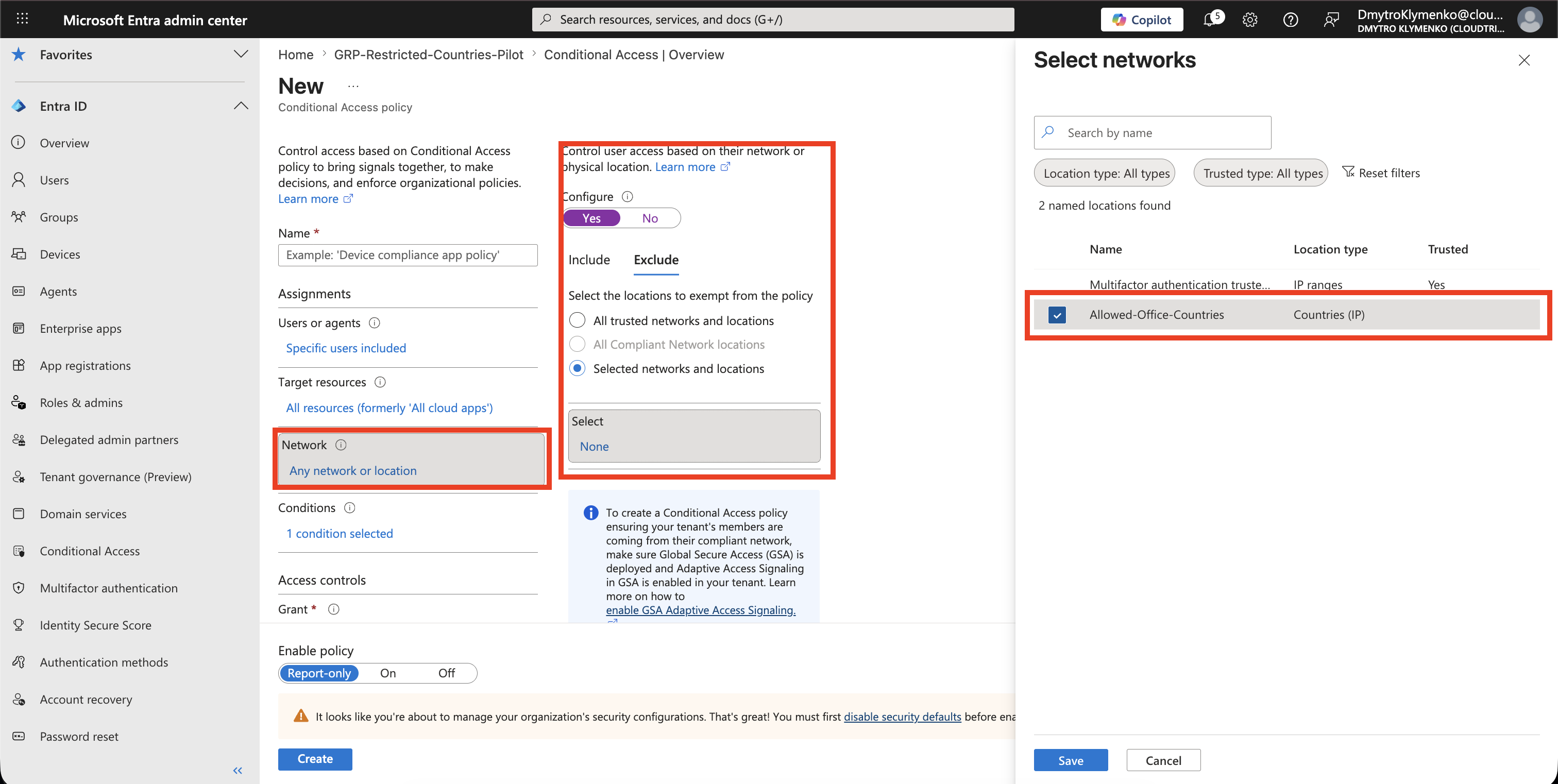Switch to the Exclude tab
Image resolution: width=1558 pixels, height=784 pixels.
tap(656, 259)
